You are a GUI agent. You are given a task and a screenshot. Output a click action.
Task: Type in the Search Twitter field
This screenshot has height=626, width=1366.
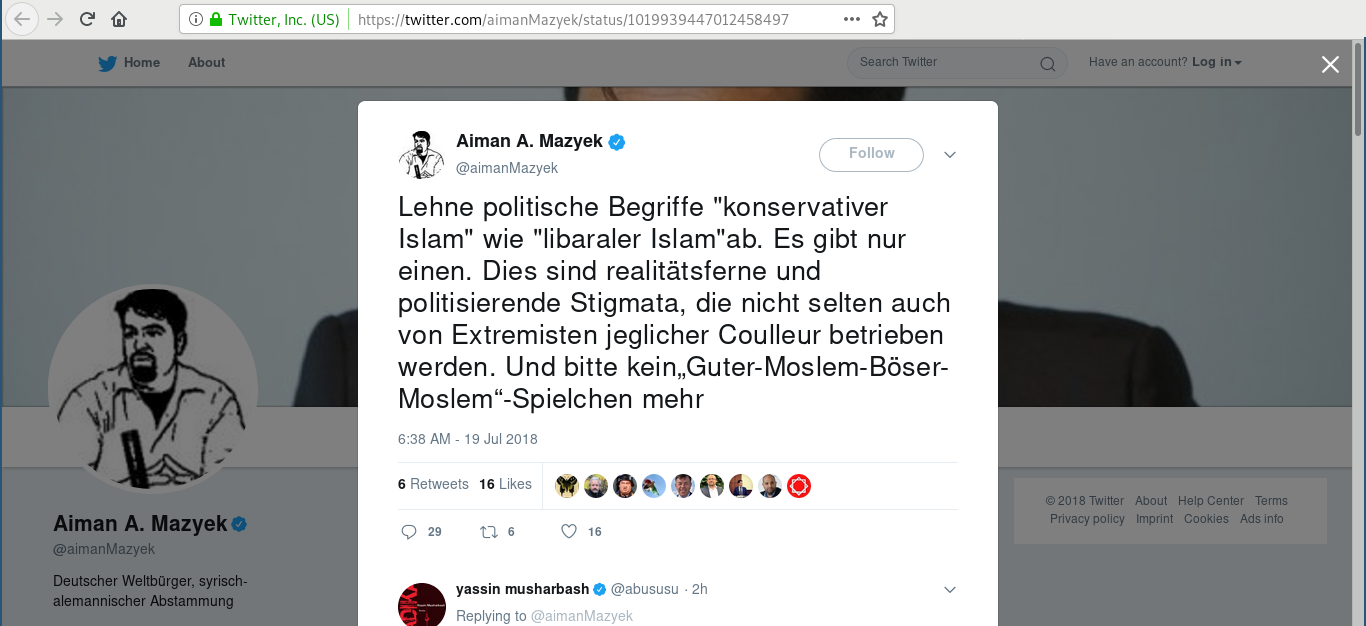(940, 62)
